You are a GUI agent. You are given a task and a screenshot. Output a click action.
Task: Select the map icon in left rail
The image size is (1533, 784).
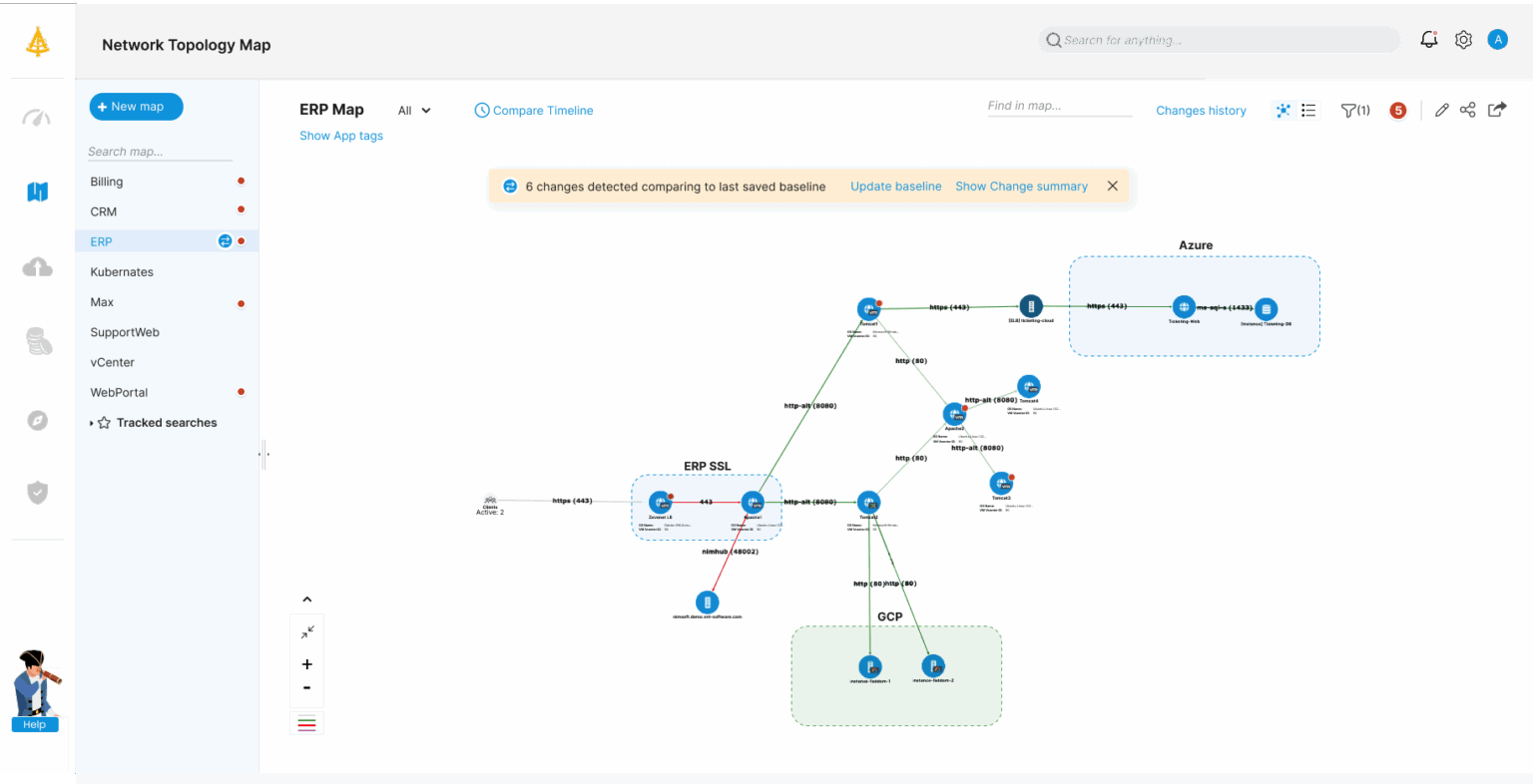click(x=37, y=192)
